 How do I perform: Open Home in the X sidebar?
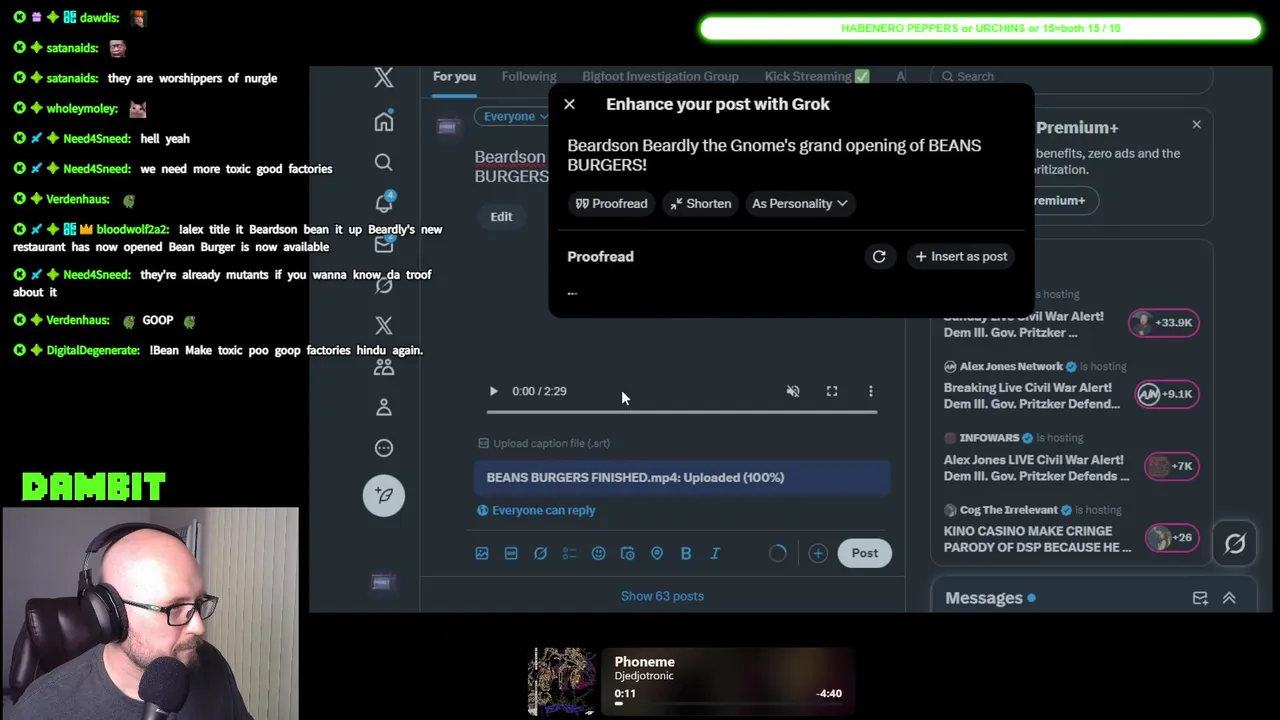point(384,121)
